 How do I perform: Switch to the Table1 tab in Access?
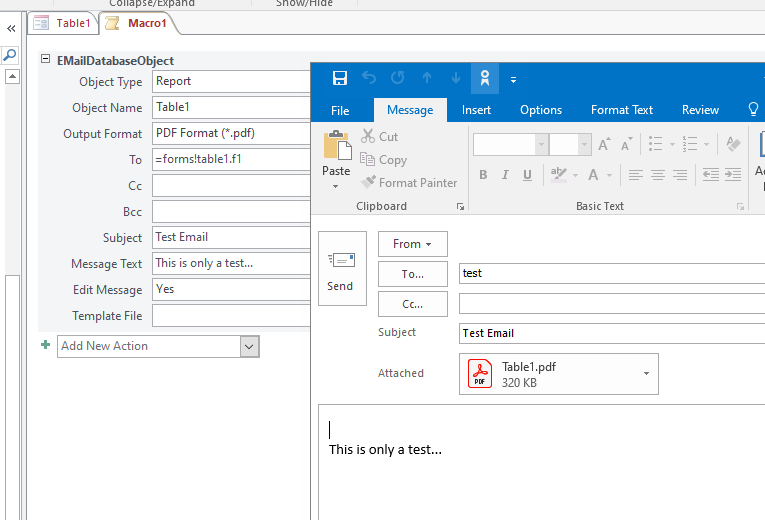pos(62,23)
